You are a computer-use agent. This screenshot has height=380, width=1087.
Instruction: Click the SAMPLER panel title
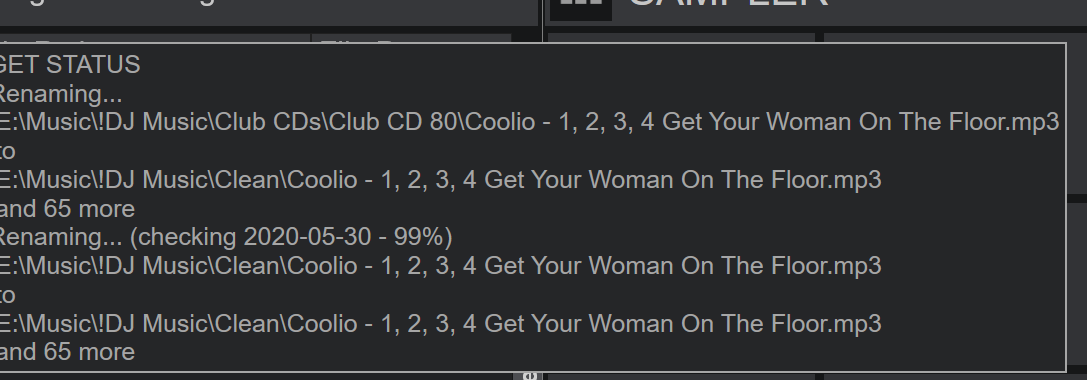point(727,4)
